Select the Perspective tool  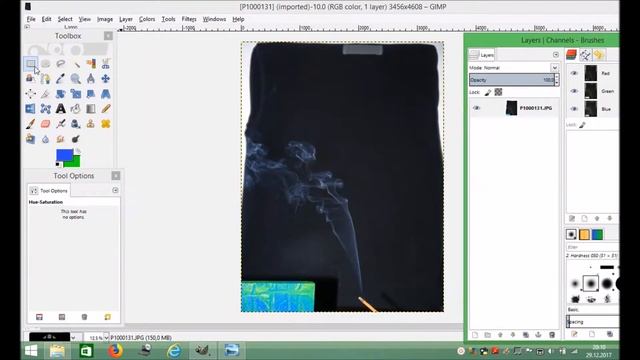[x=106, y=94]
